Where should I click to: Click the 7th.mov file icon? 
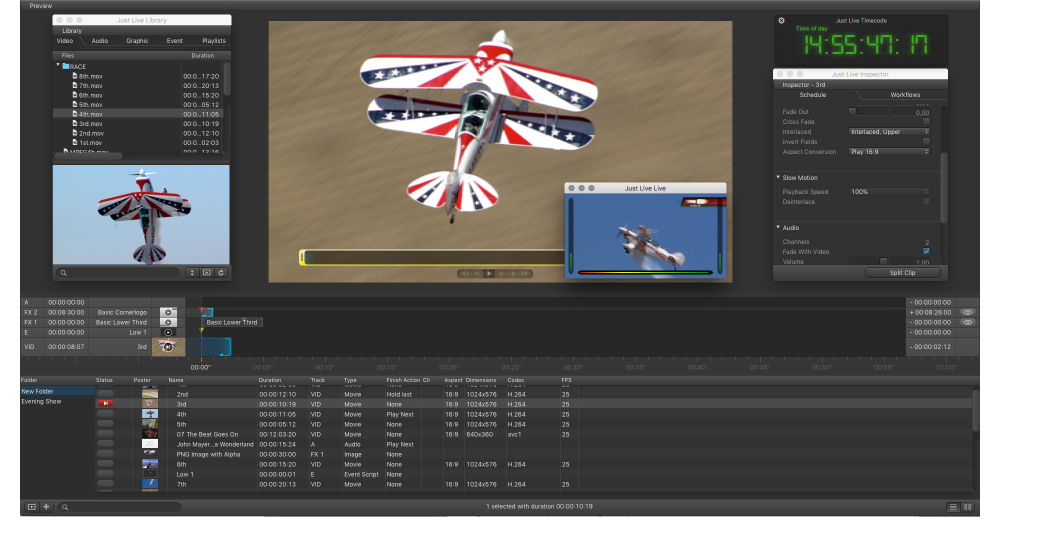click(75, 85)
